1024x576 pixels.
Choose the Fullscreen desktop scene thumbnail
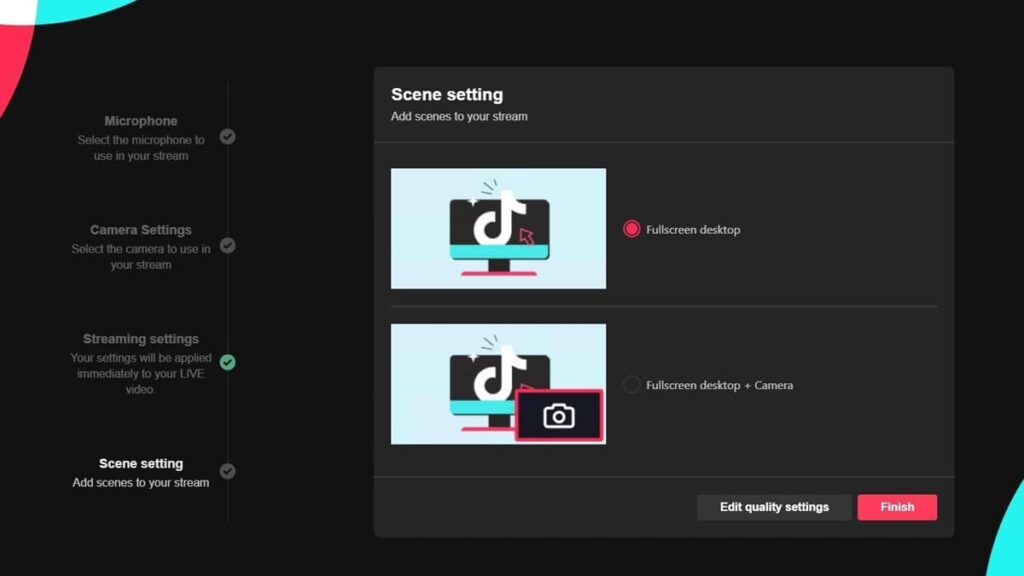coord(498,228)
